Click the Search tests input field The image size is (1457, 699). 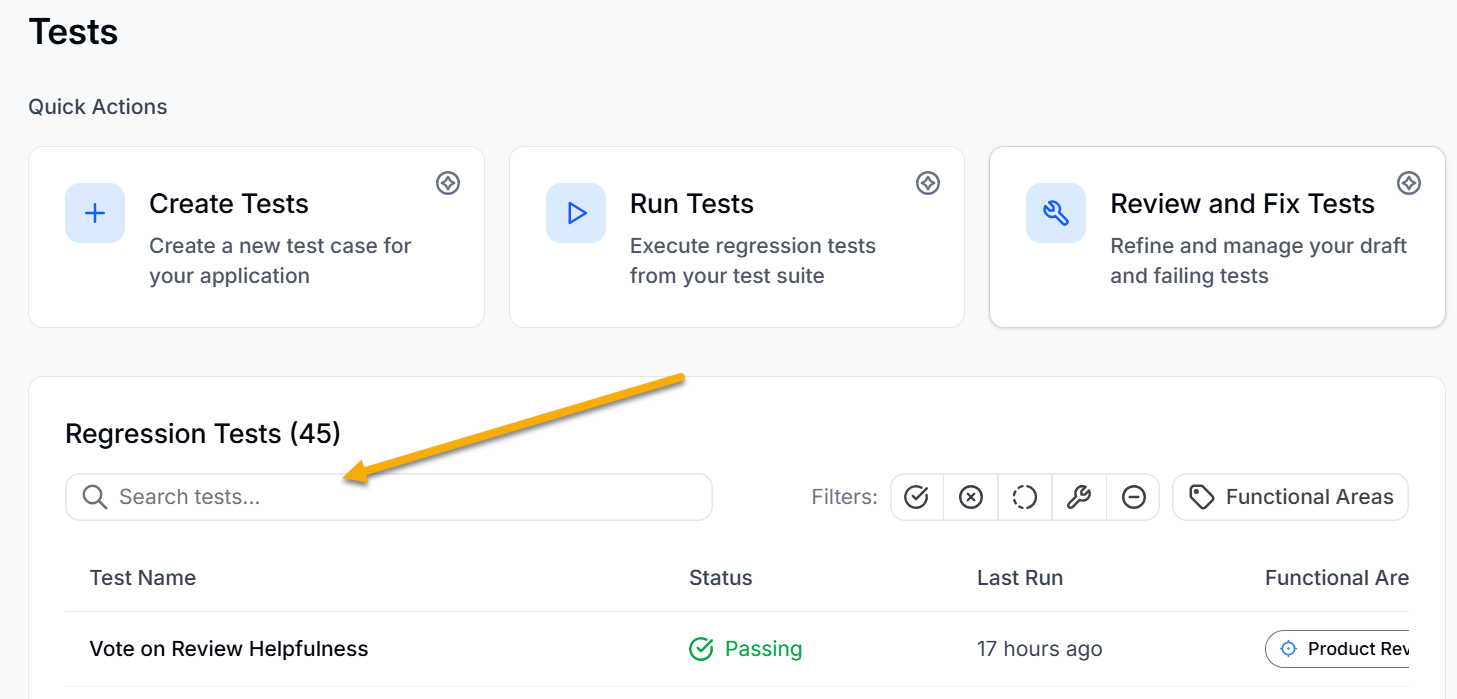coord(388,496)
